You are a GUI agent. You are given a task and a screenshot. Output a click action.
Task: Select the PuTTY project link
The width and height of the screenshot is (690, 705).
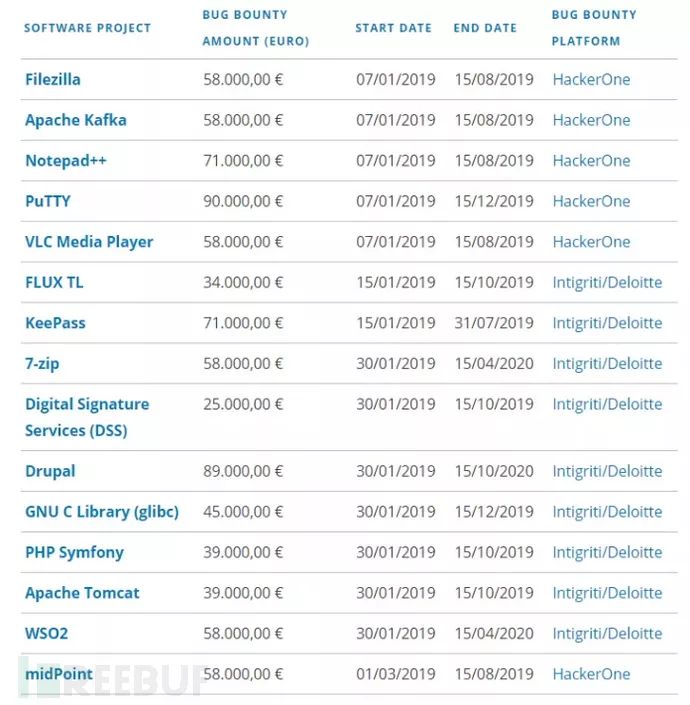pos(48,201)
